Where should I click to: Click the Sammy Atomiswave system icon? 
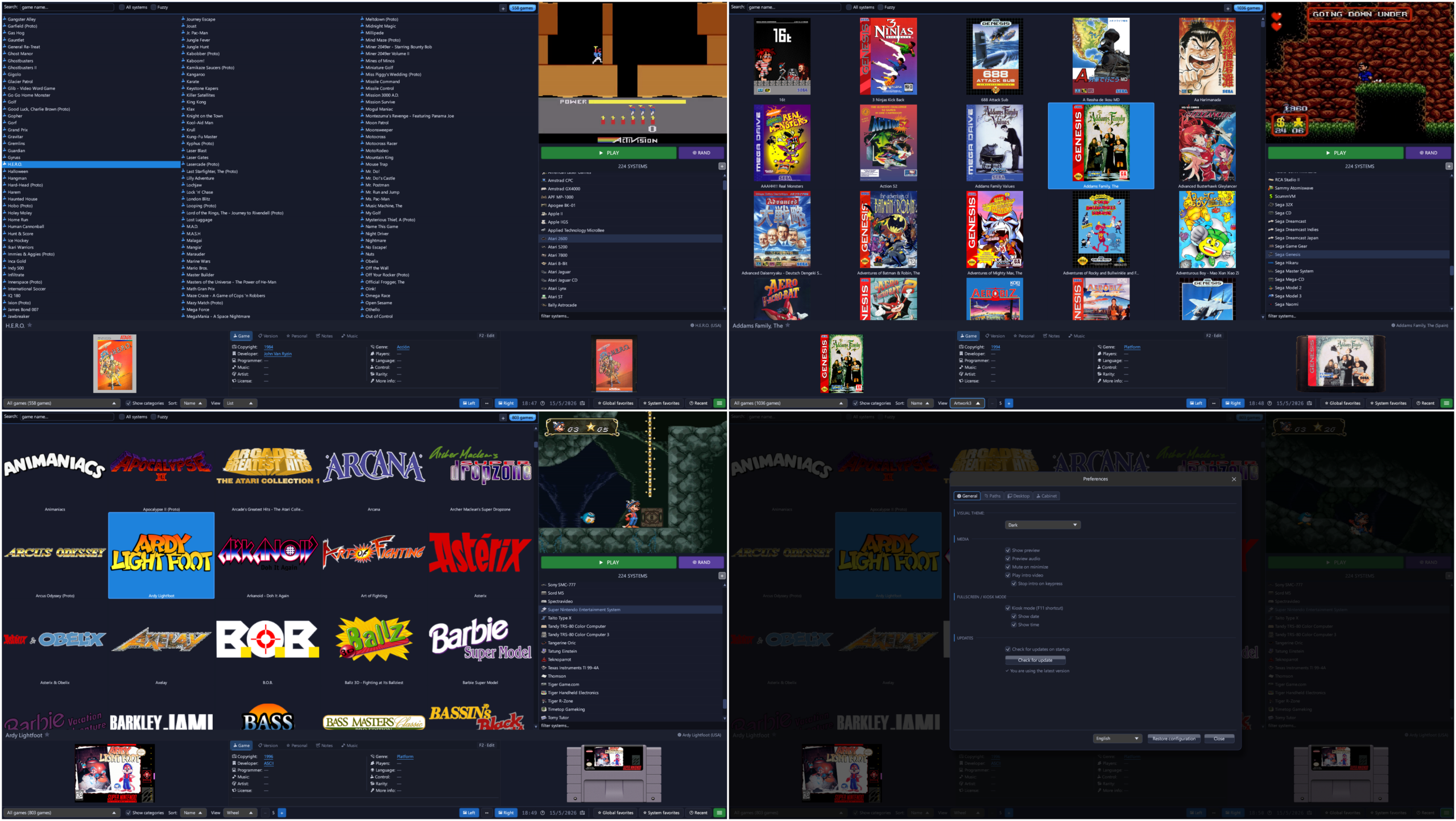point(1271,188)
